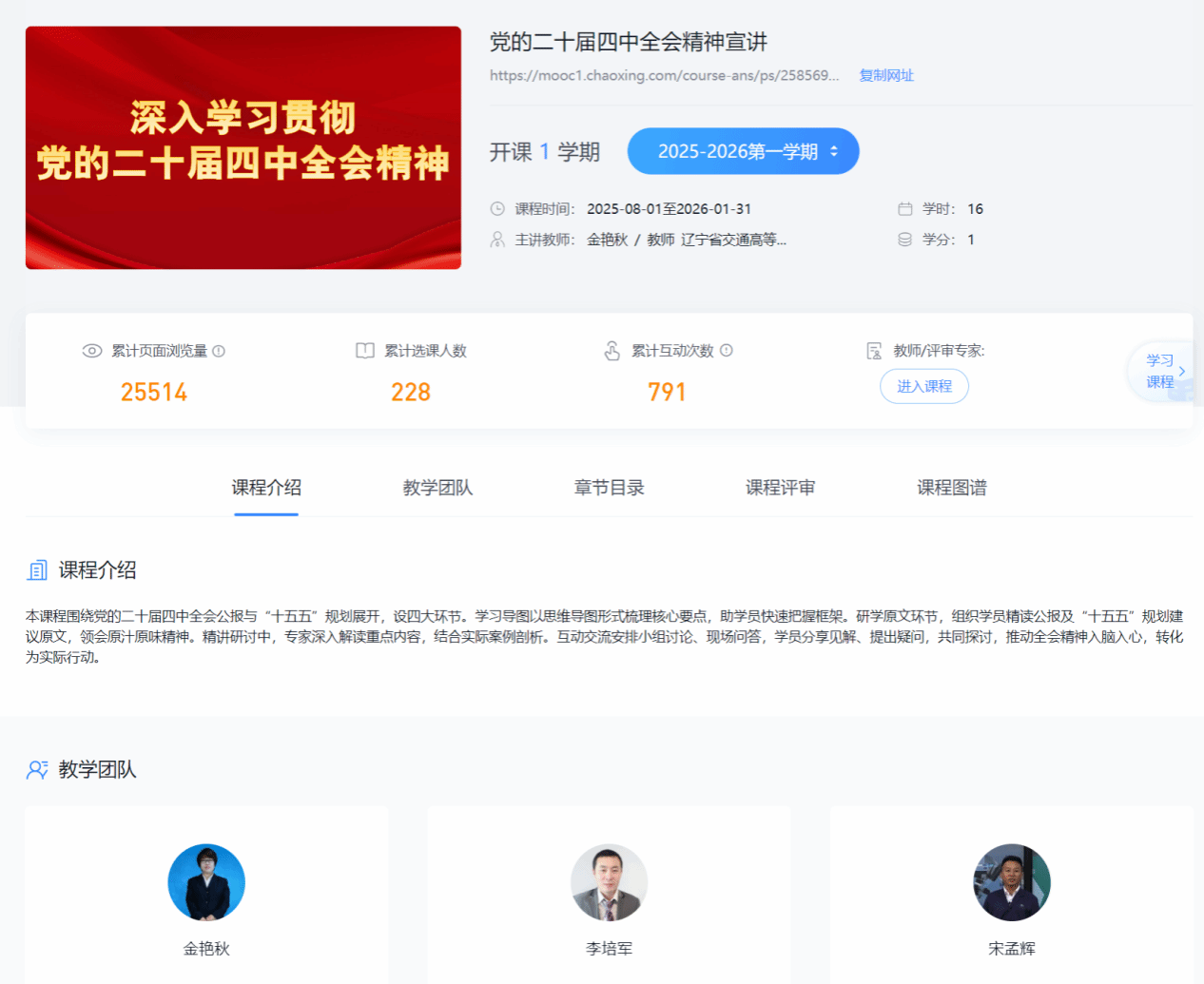Select the 课程评审 tab
1204x984 pixels.
coord(780,488)
